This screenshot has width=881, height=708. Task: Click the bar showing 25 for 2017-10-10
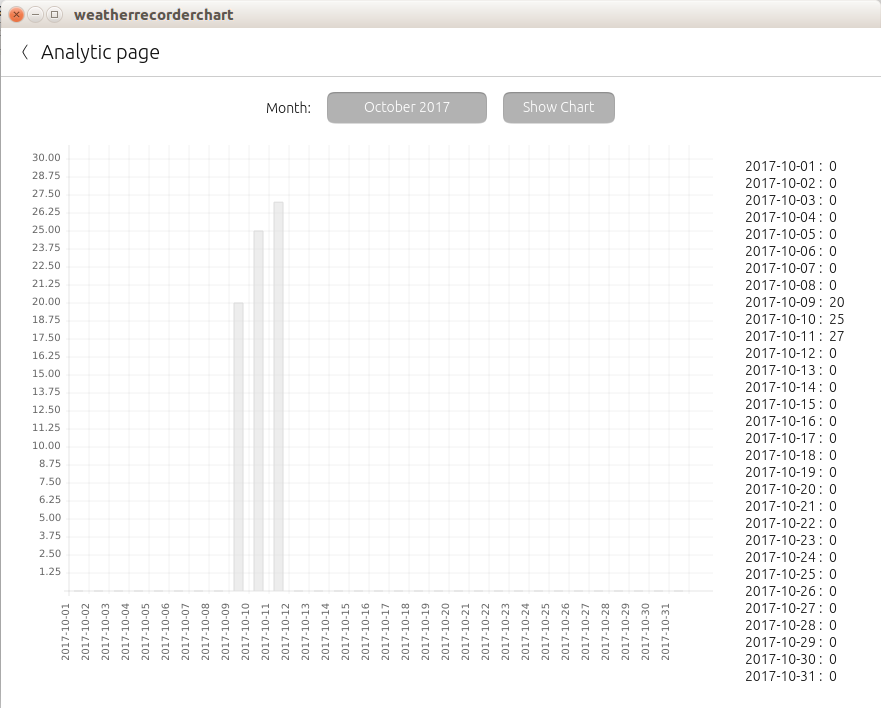pos(258,410)
